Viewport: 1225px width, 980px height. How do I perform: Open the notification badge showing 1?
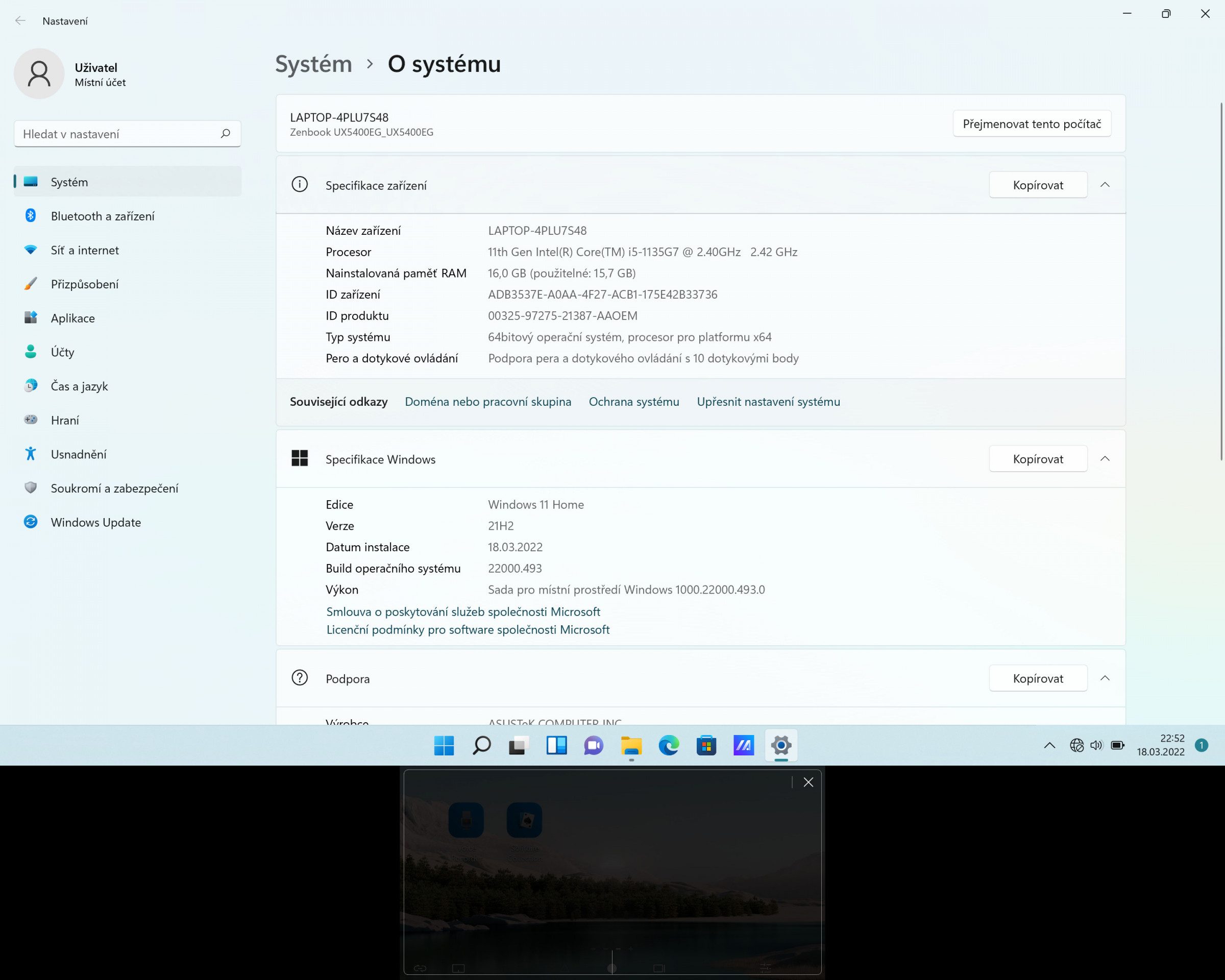[x=1201, y=745]
